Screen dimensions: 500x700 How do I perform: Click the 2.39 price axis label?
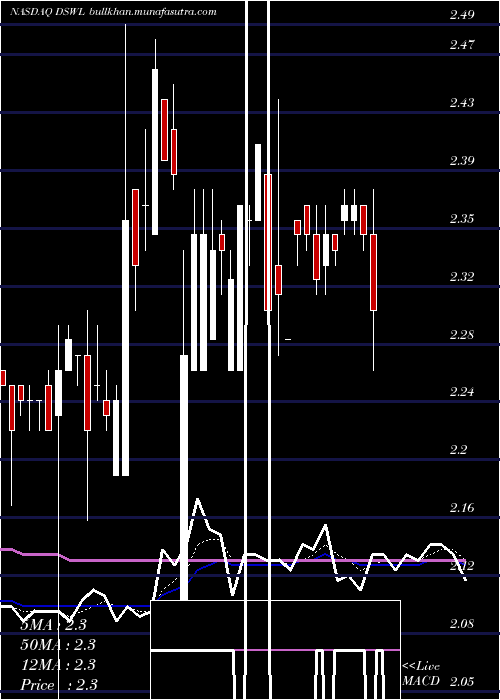[x=462, y=161]
